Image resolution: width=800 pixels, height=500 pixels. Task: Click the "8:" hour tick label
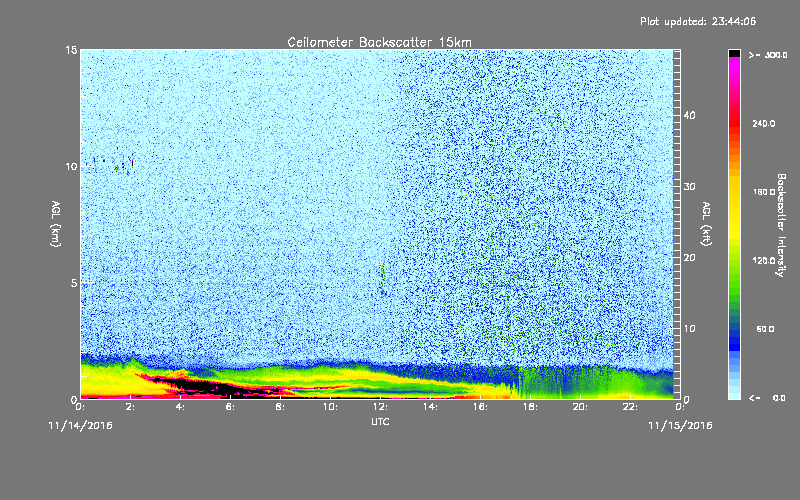tap(281, 407)
